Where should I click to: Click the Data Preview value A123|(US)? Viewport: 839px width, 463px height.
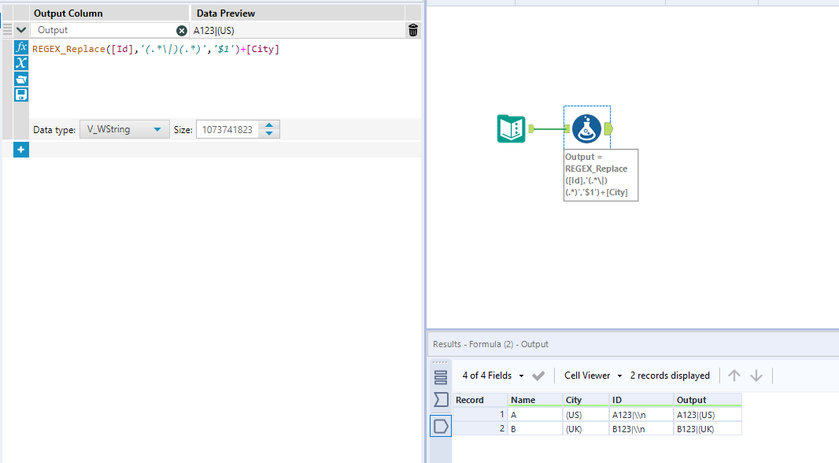click(214, 31)
